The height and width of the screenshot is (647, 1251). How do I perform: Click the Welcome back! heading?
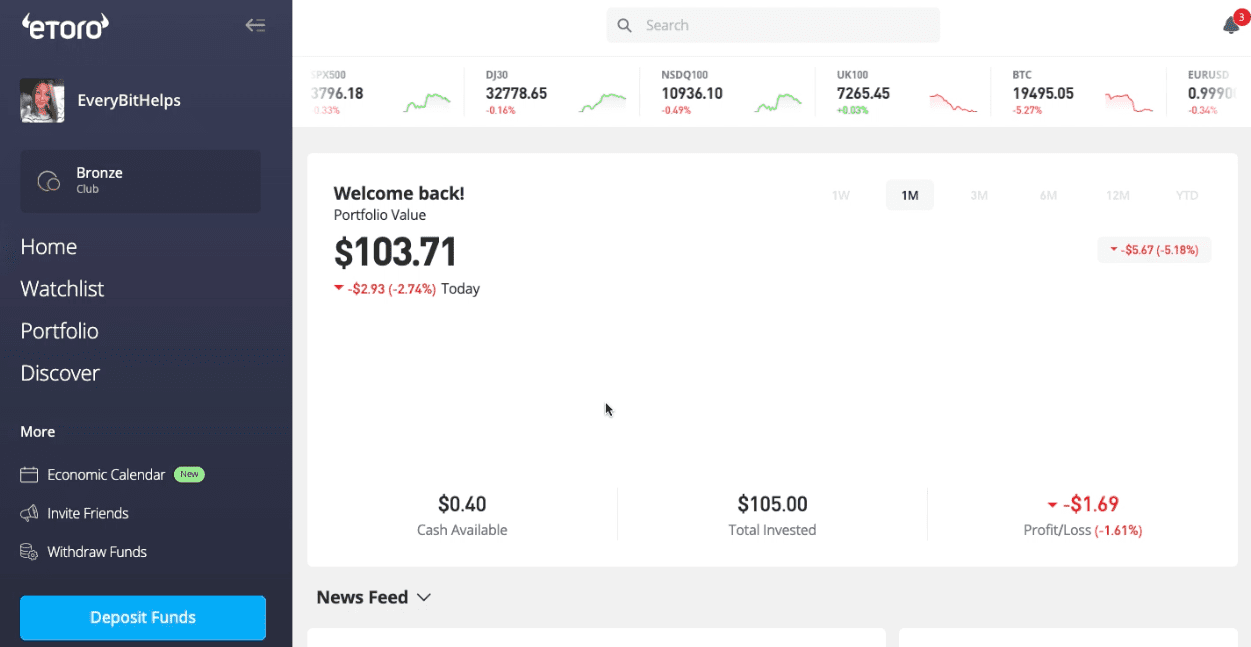click(399, 193)
